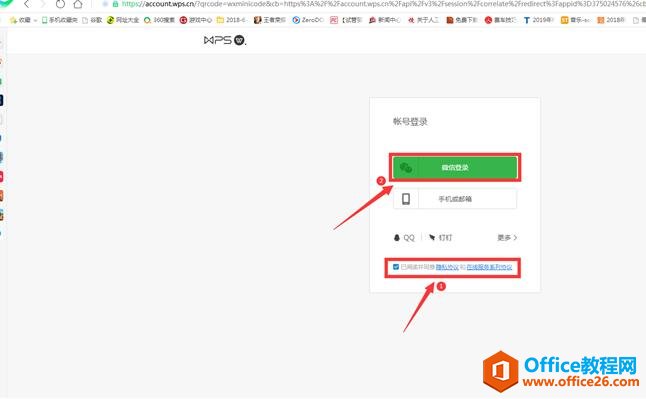Open the 新闻中心 bookmark
Image resolution: width=646 pixels, height=399 pixels.
[x=384, y=20]
